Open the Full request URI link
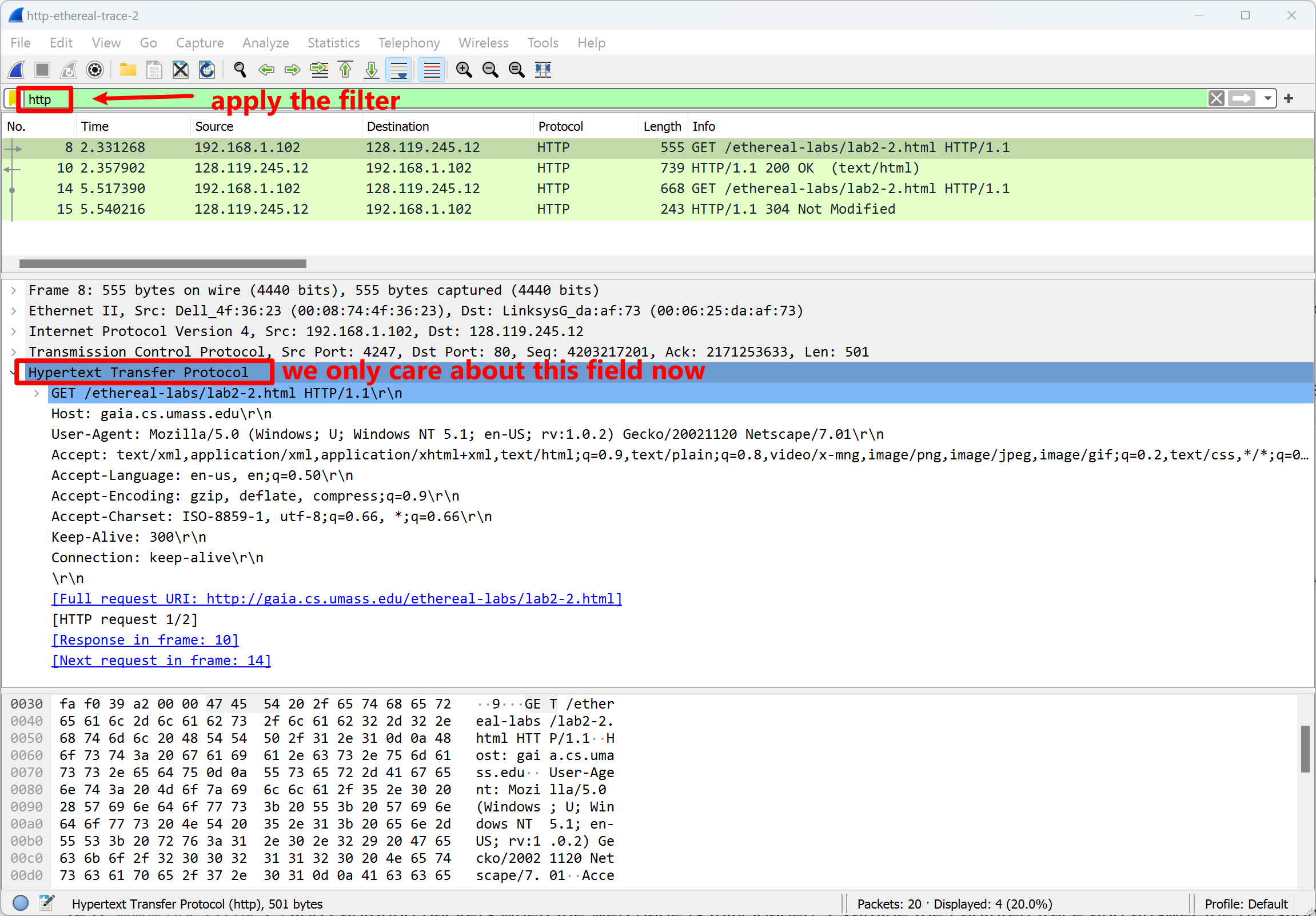The image size is (1316, 916). [x=336, y=598]
